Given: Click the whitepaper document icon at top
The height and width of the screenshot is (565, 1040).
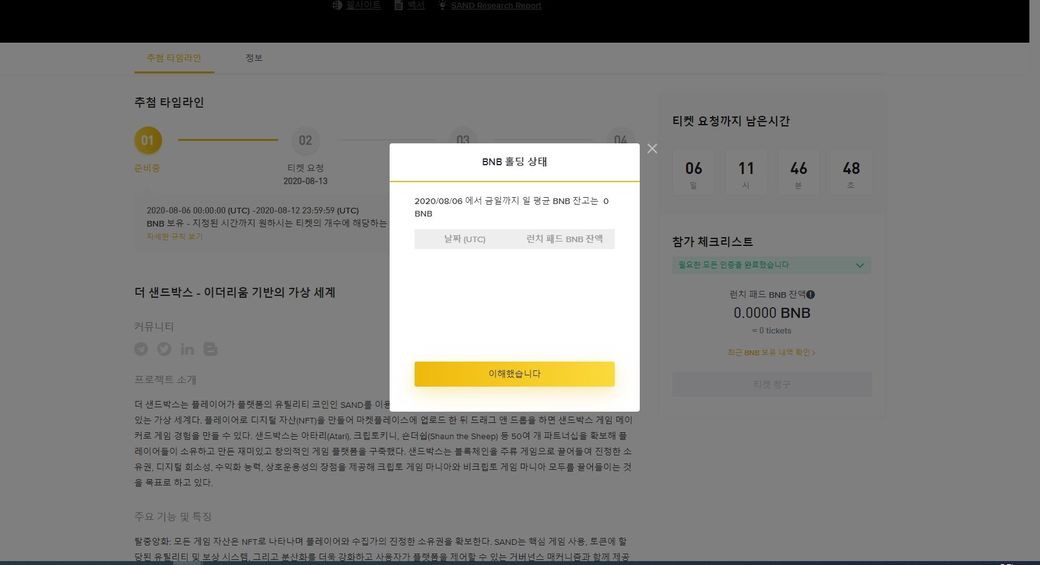Looking at the screenshot, I should 398,5.
